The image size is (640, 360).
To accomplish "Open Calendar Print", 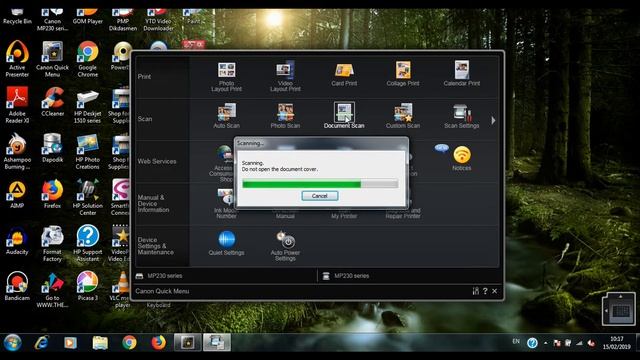I will pyautogui.click(x=462, y=74).
